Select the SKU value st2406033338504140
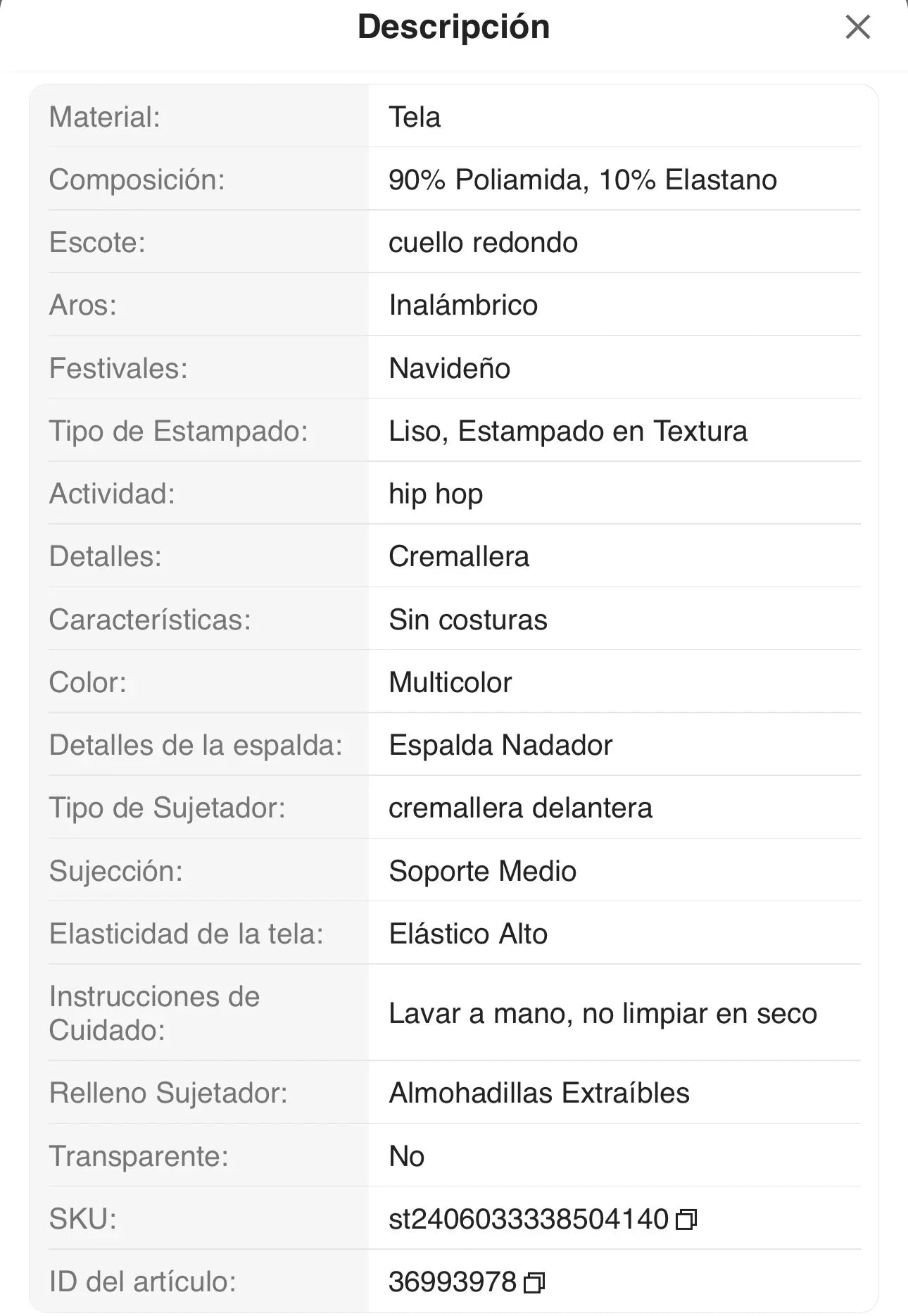Viewport: 908px width, 1316px height. [x=528, y=1219]
